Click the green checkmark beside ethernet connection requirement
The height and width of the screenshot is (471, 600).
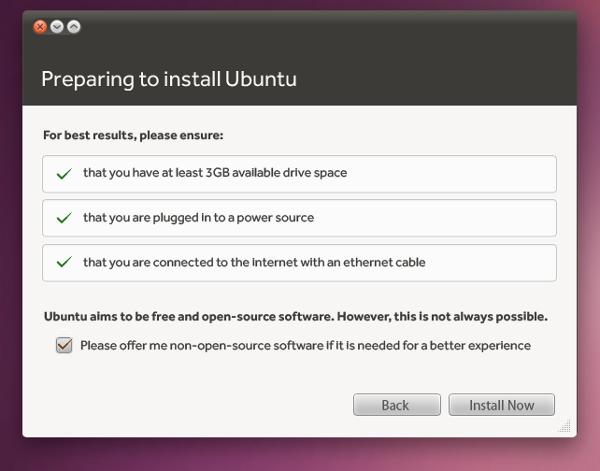pyautogui.click(x=64, y=262)
